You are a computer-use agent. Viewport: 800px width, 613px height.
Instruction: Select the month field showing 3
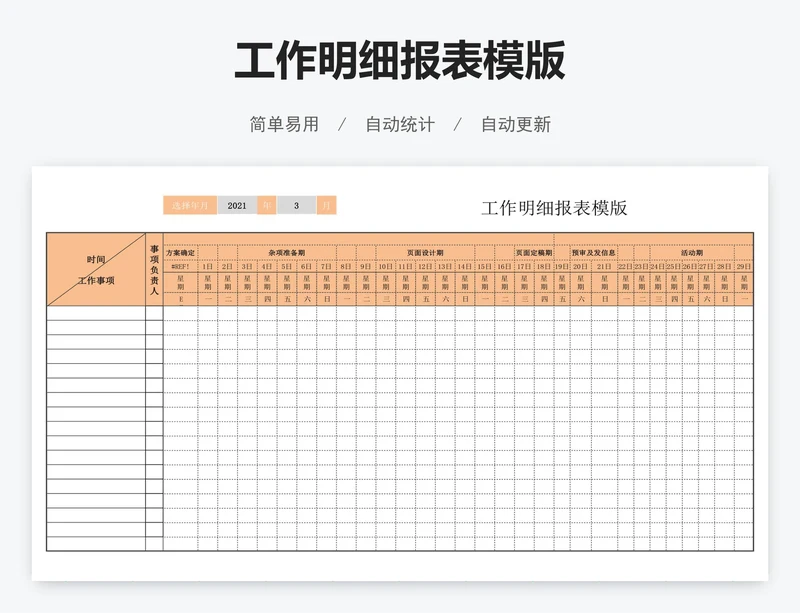296,206
